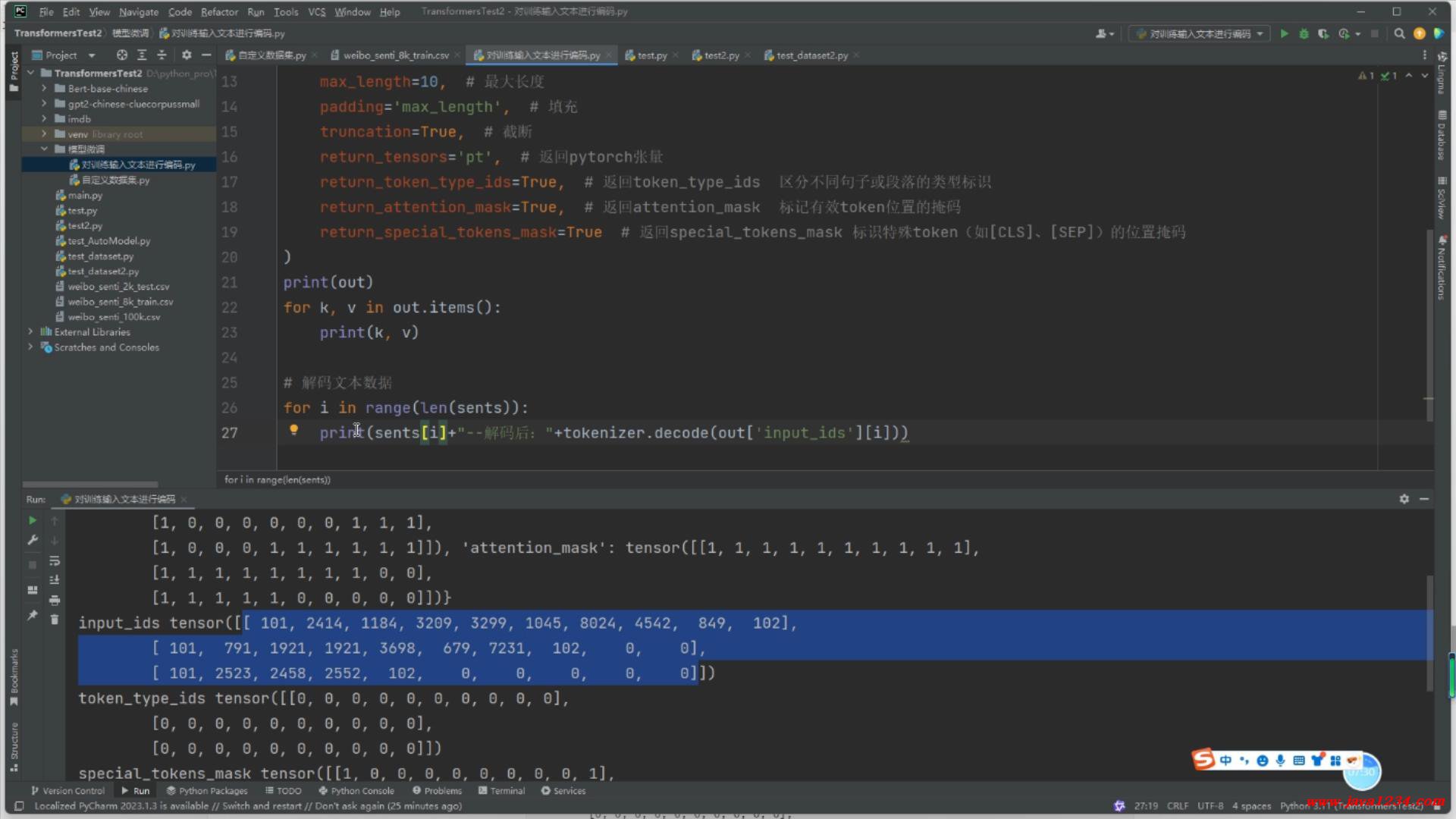Toggle soft-wrap in Run console

coord(55,560)
